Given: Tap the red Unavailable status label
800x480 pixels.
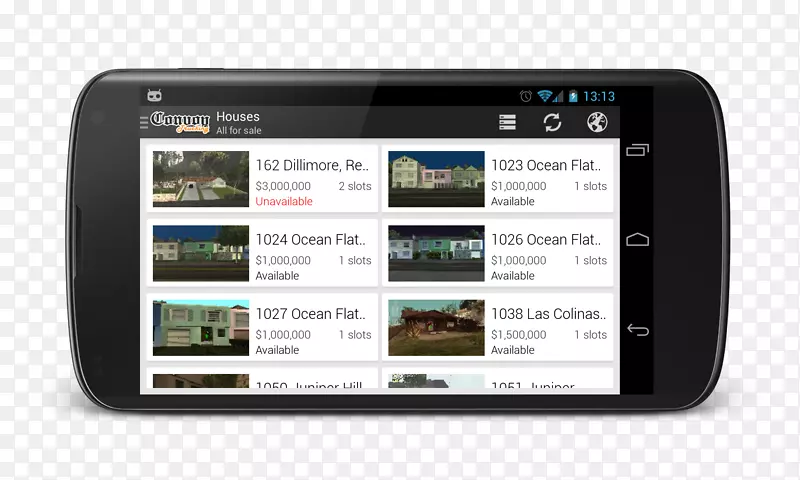Looking at the screenshot, I should coord(284,201).
